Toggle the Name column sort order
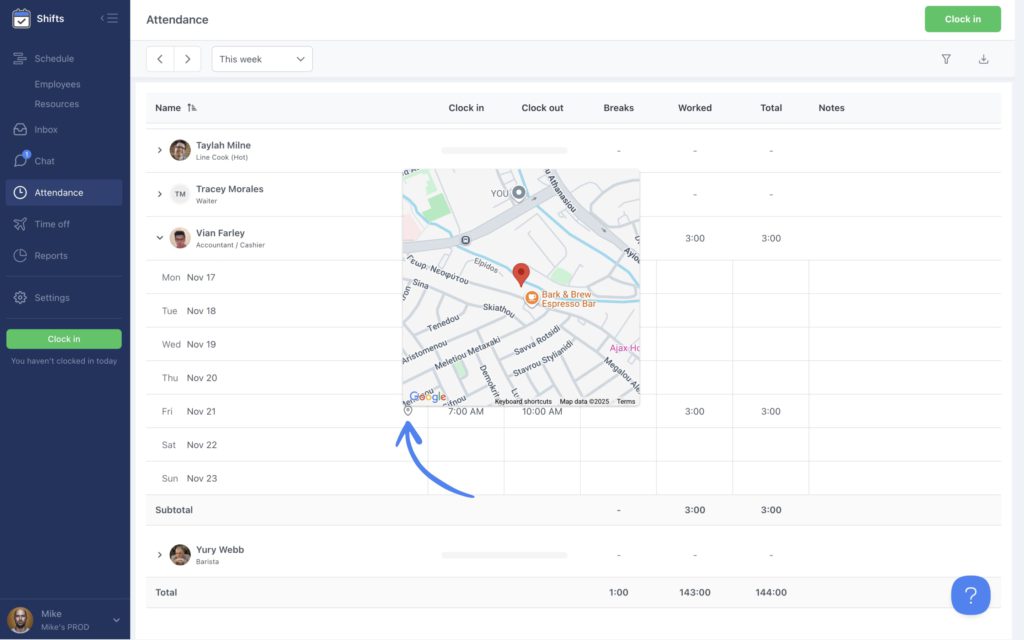Screen dimensions: 1024x640 [191, 107]
